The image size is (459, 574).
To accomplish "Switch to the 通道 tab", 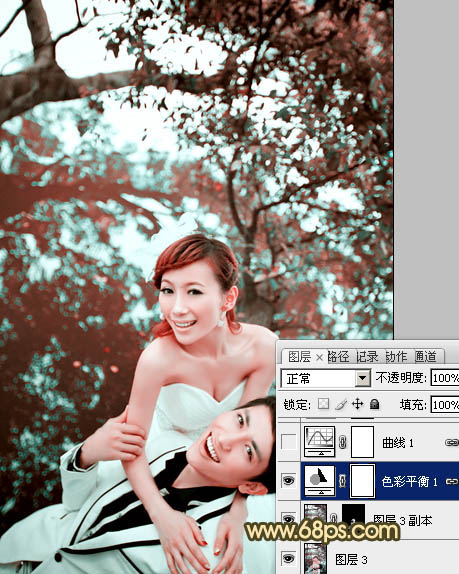I will coord(426,357).
